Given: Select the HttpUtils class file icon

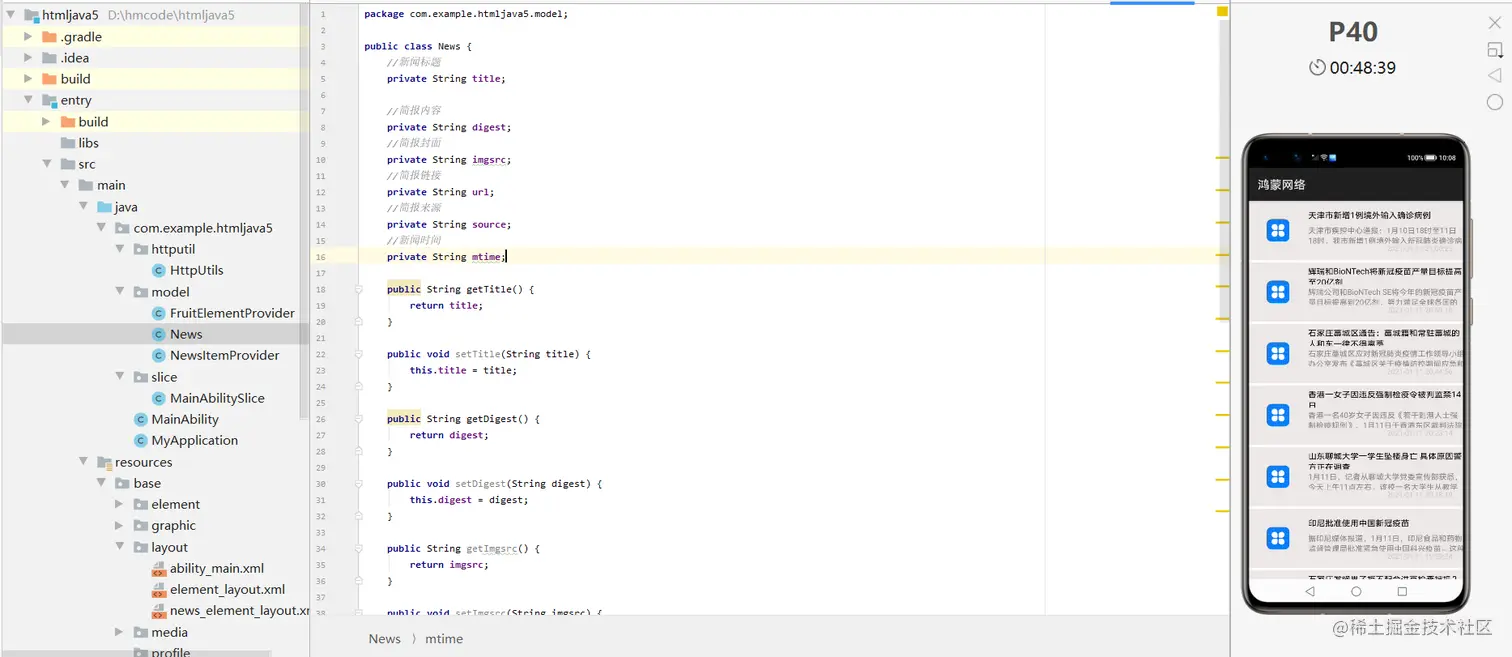Looking at the screenshot, I should [158, 270].
